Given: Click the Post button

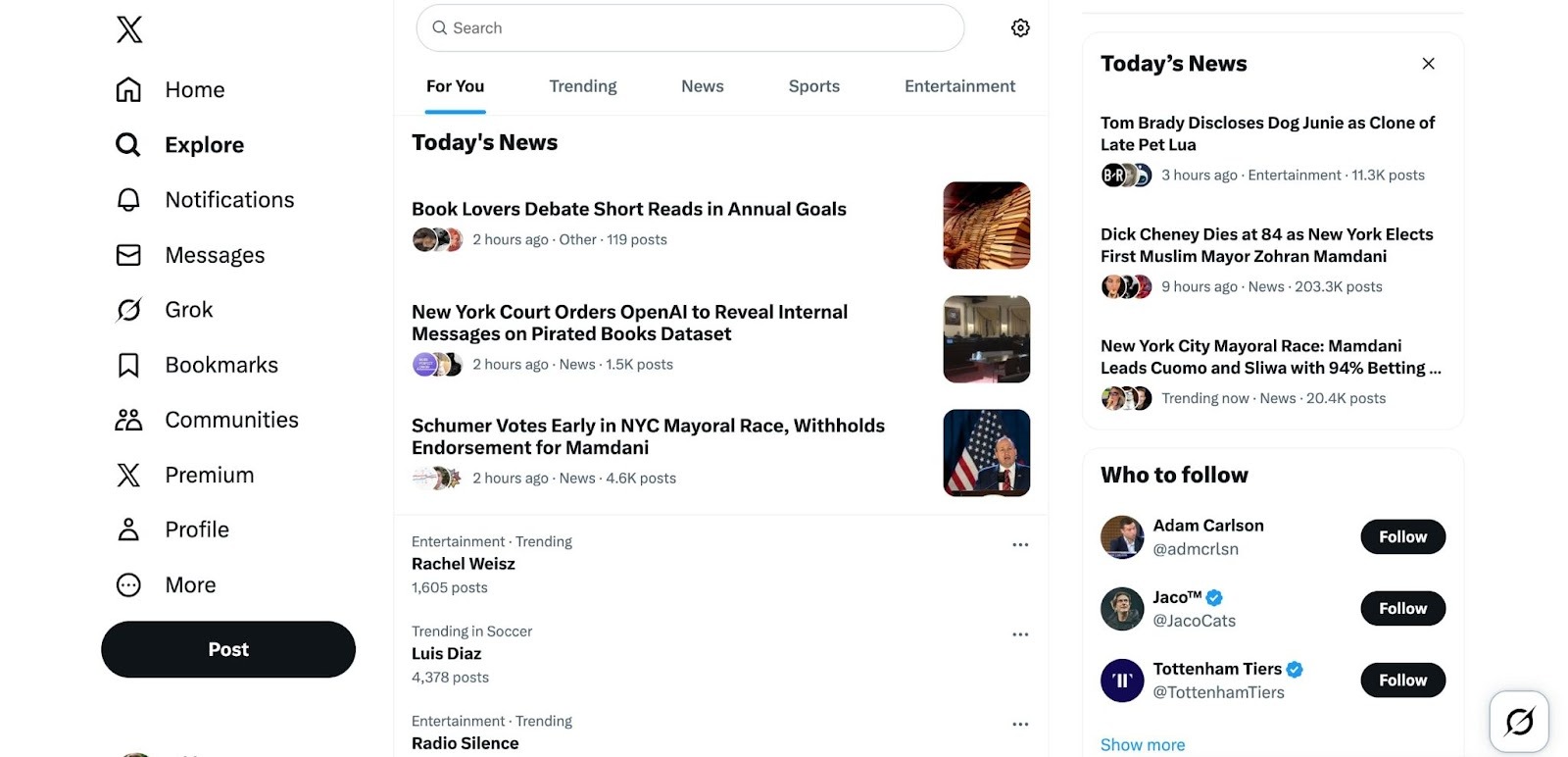Looking at the screenshot, I should pos(228,649).
